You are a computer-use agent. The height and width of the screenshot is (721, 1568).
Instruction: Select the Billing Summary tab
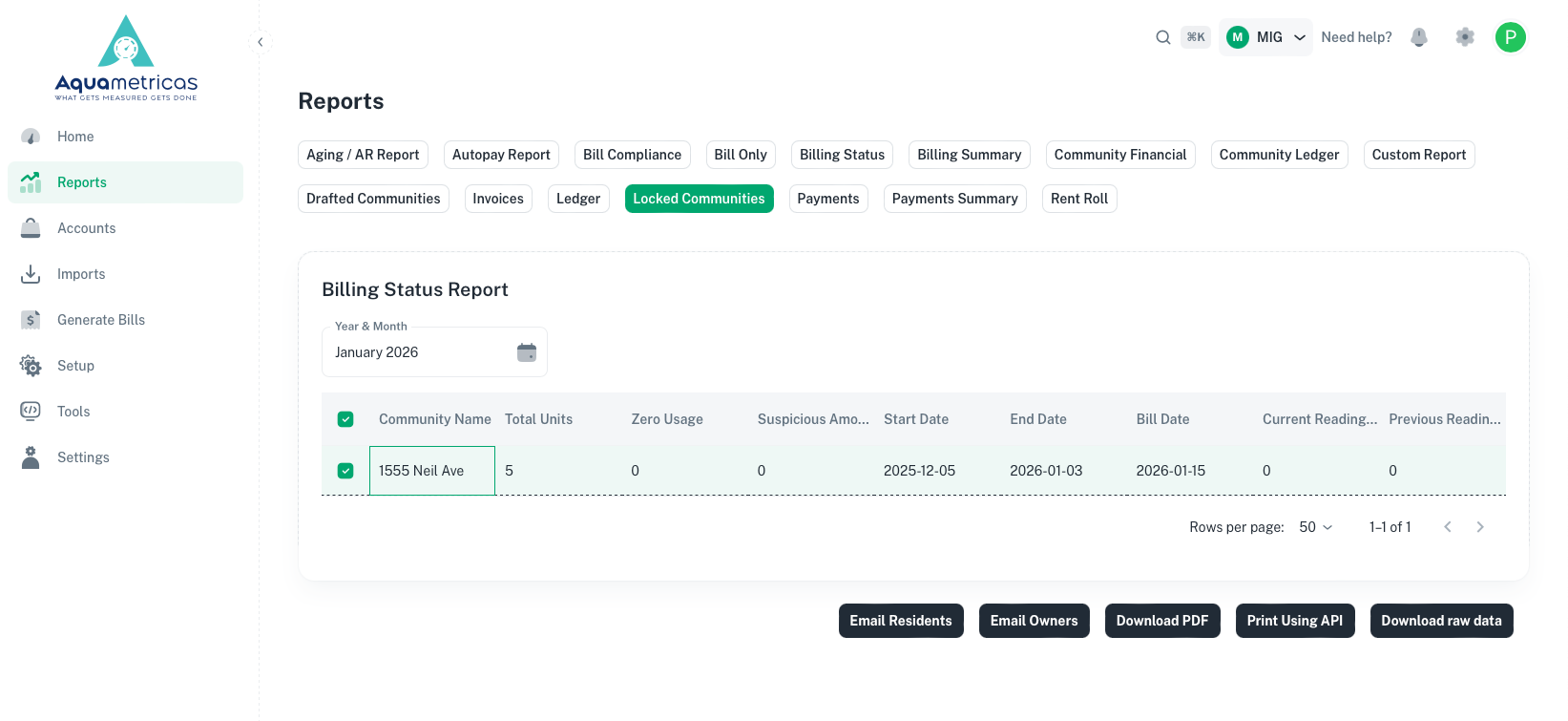[x=969, y=155]
